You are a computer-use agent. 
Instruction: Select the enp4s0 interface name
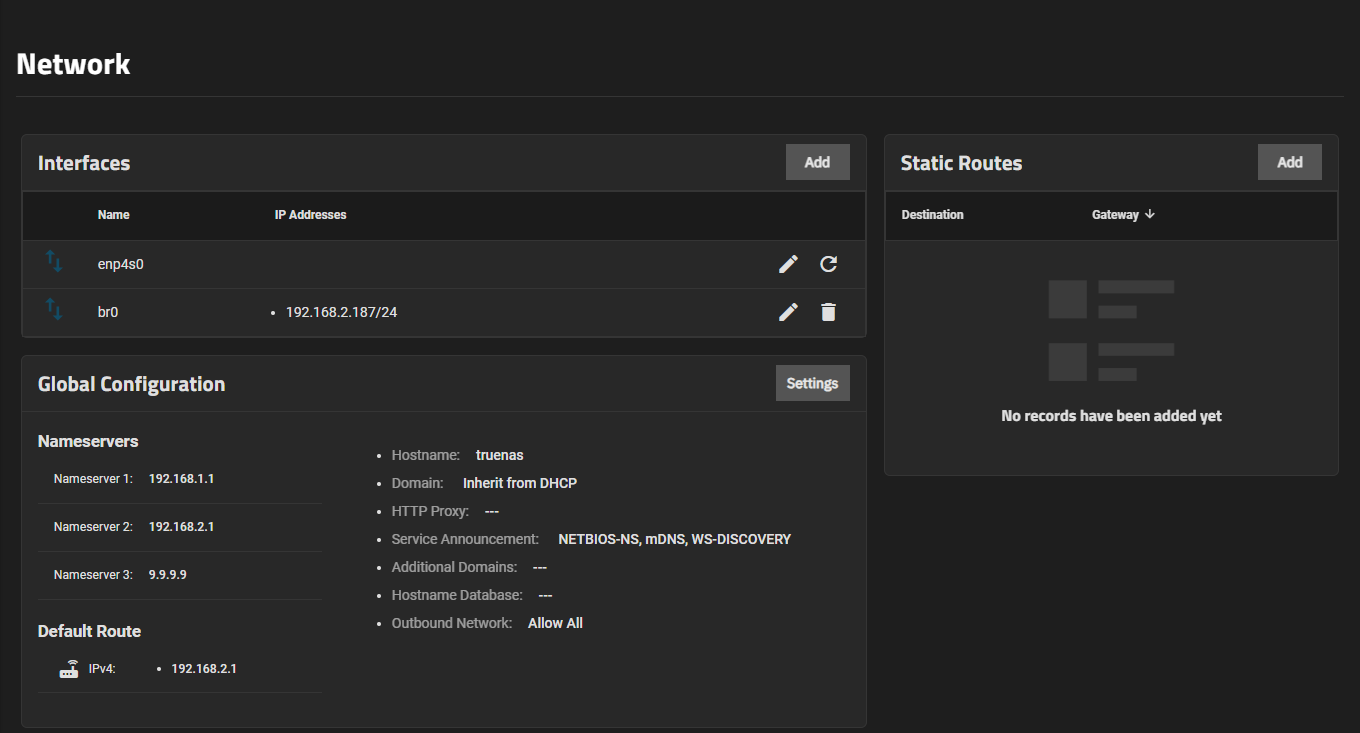(x=121, y=265)
